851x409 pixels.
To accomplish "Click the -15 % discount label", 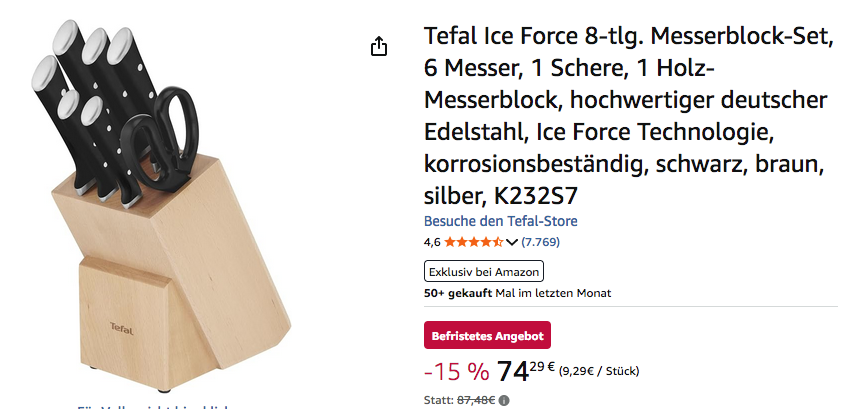I will 456,372.
